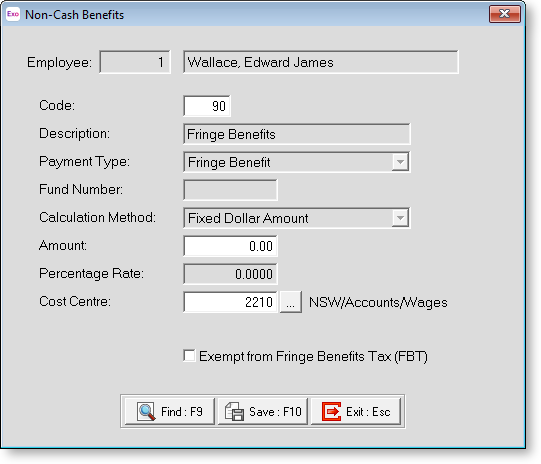Viewport: 541px width, 464px height.
Task: Expand the Payment Type dropdown arrow
Action: click(x=400, y=162)
